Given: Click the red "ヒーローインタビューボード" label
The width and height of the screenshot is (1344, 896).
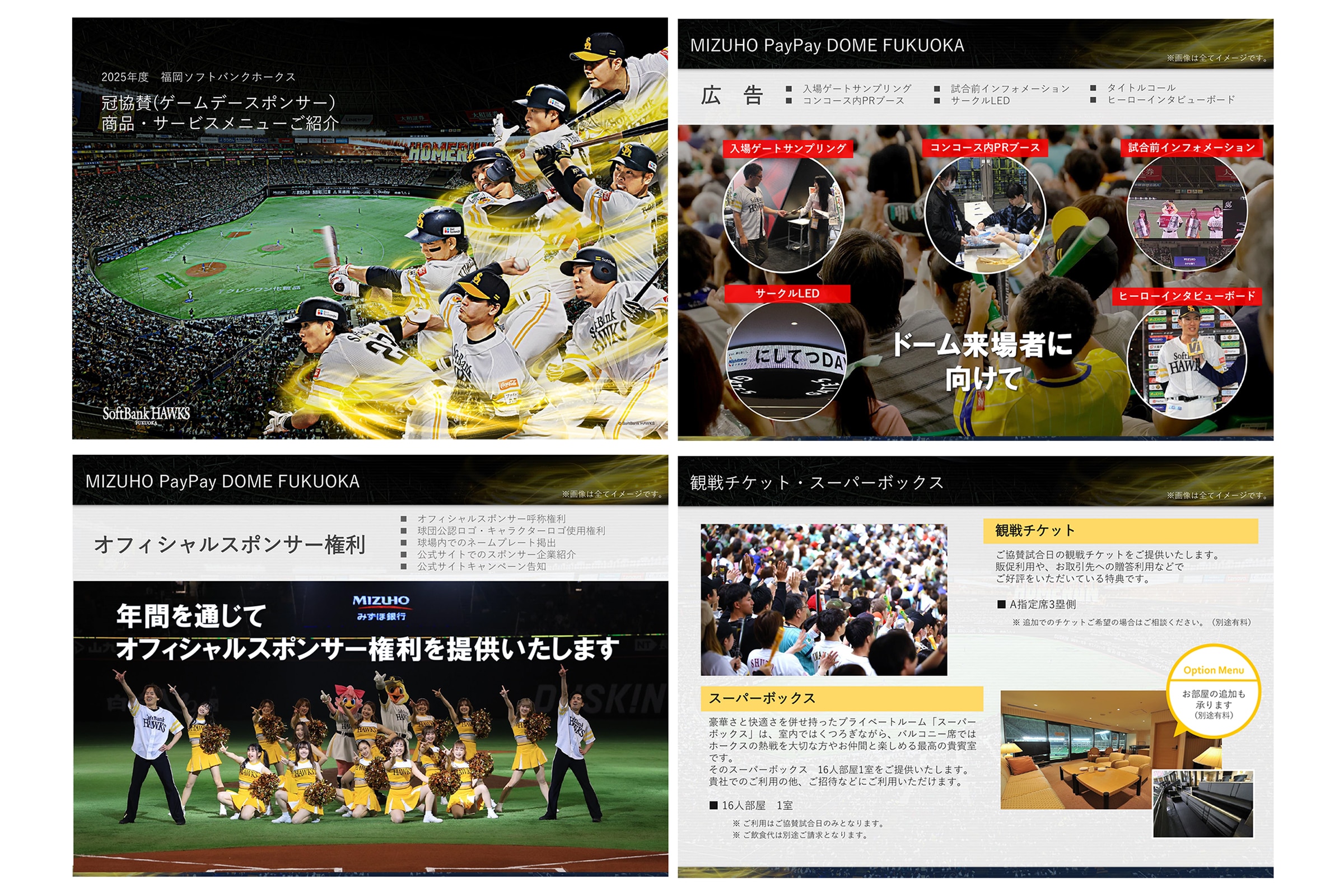Looking at the screenshot, I should (1187, 296).
